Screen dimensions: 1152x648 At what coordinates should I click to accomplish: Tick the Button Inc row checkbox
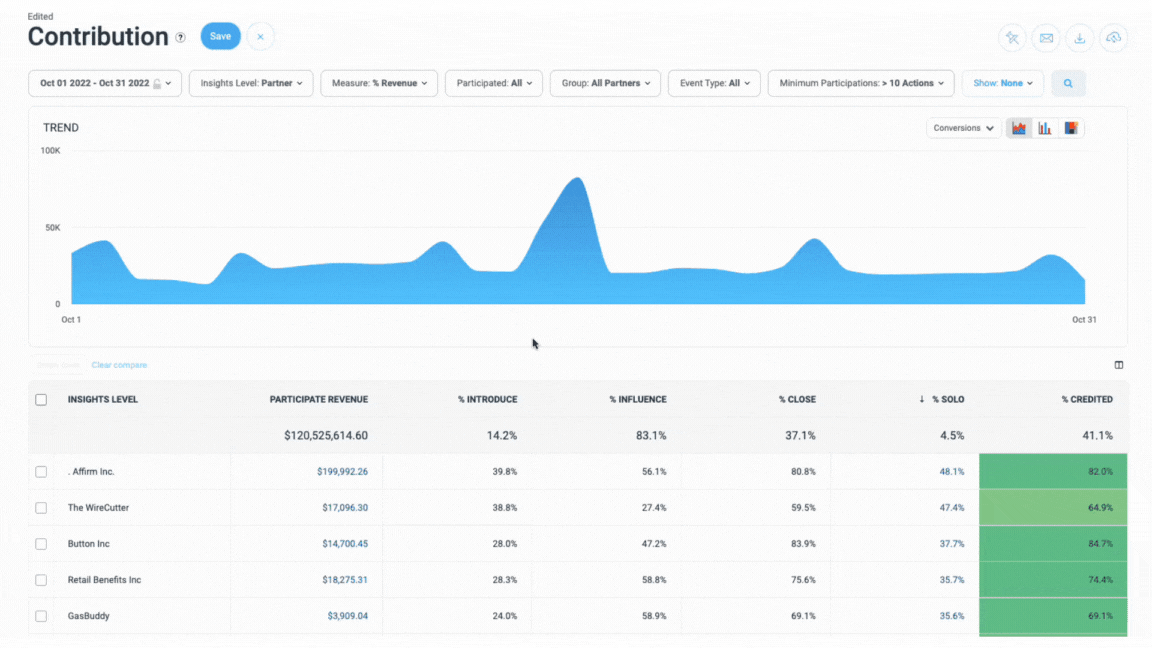point(41,544)
